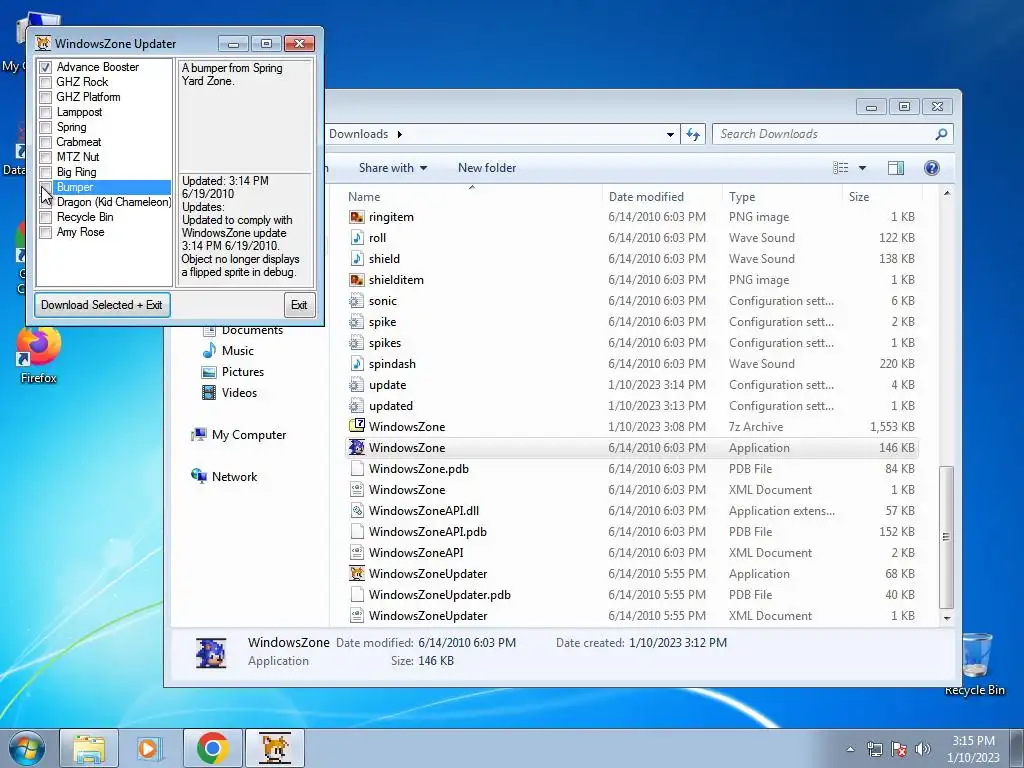Select the spikes configuration file icon

coord(357,343)
